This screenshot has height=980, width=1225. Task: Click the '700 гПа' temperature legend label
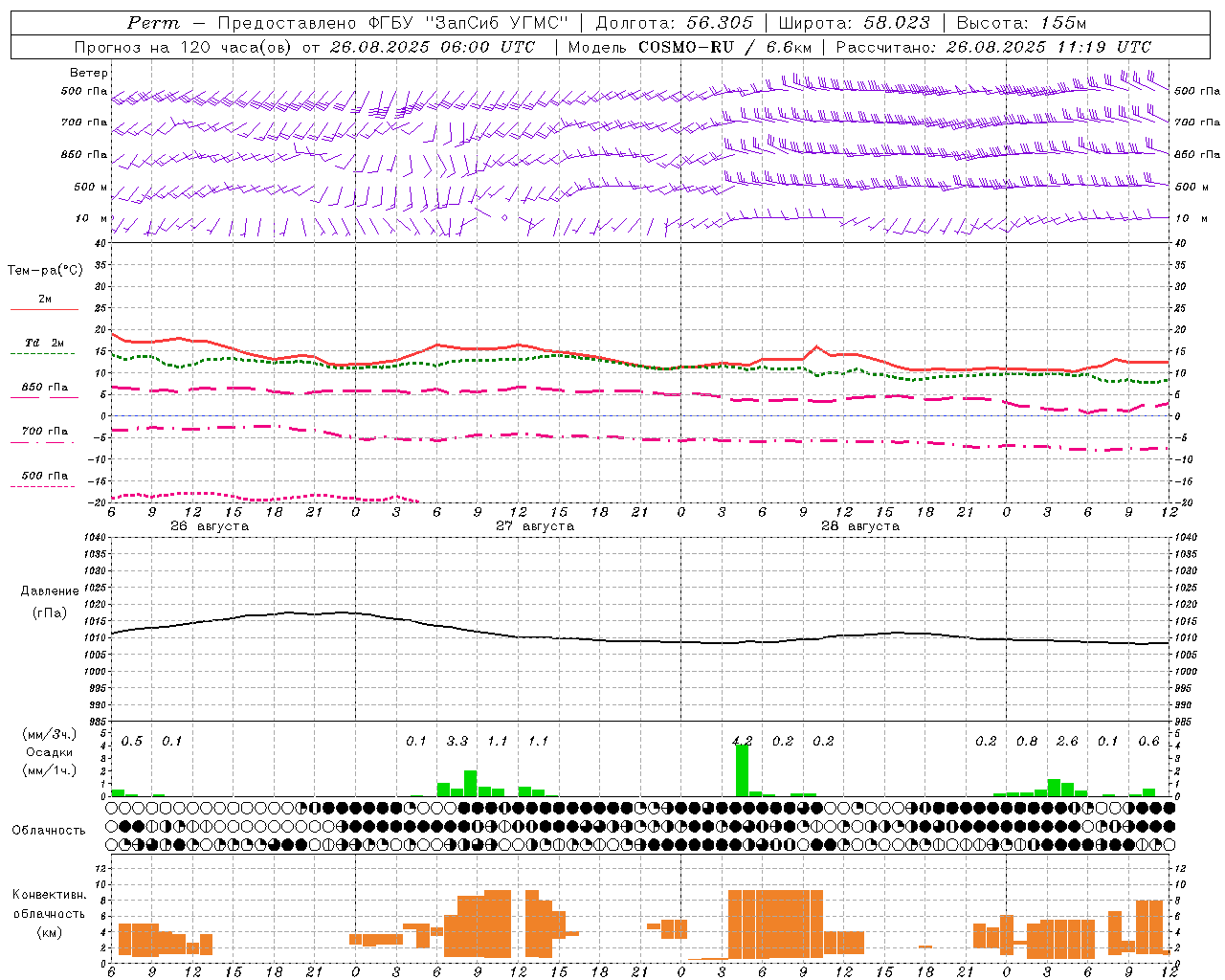45,432
